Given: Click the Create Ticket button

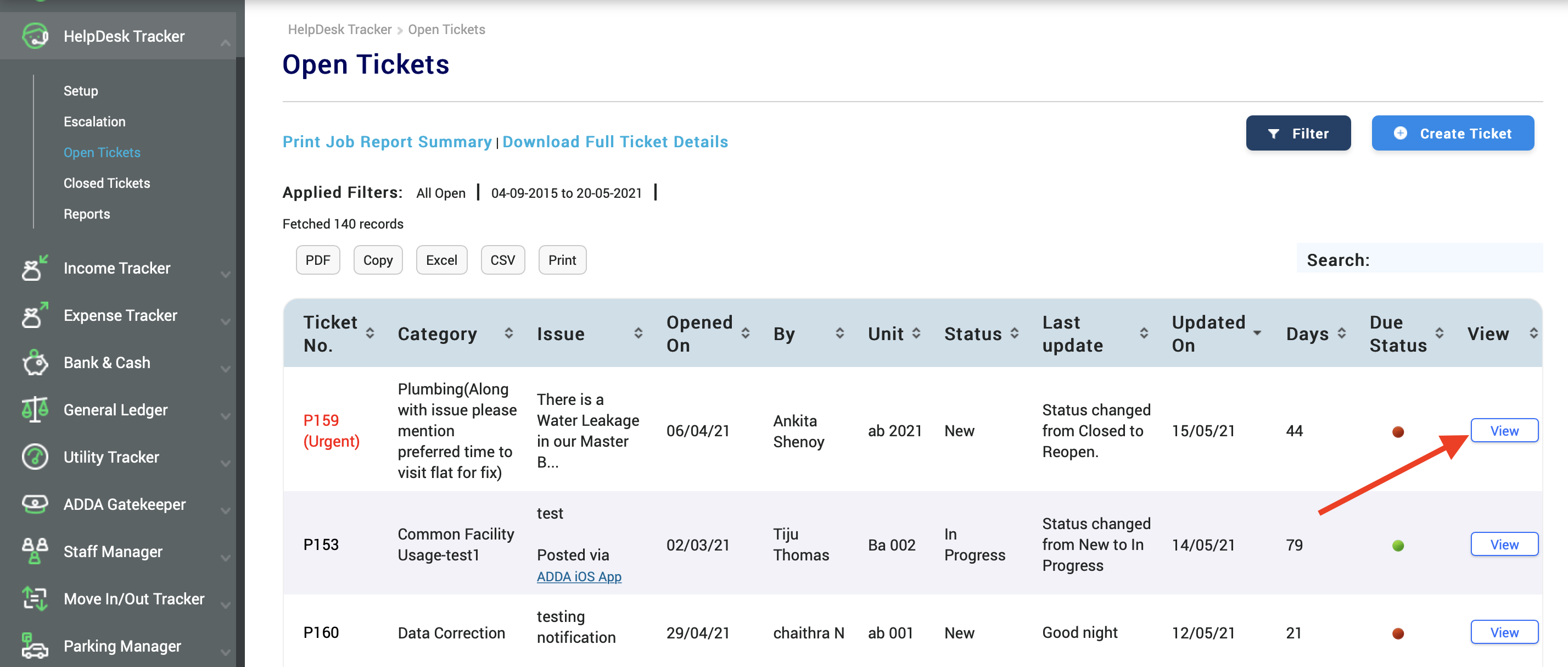Looking at the screenshot, I should click(1452, 134).
